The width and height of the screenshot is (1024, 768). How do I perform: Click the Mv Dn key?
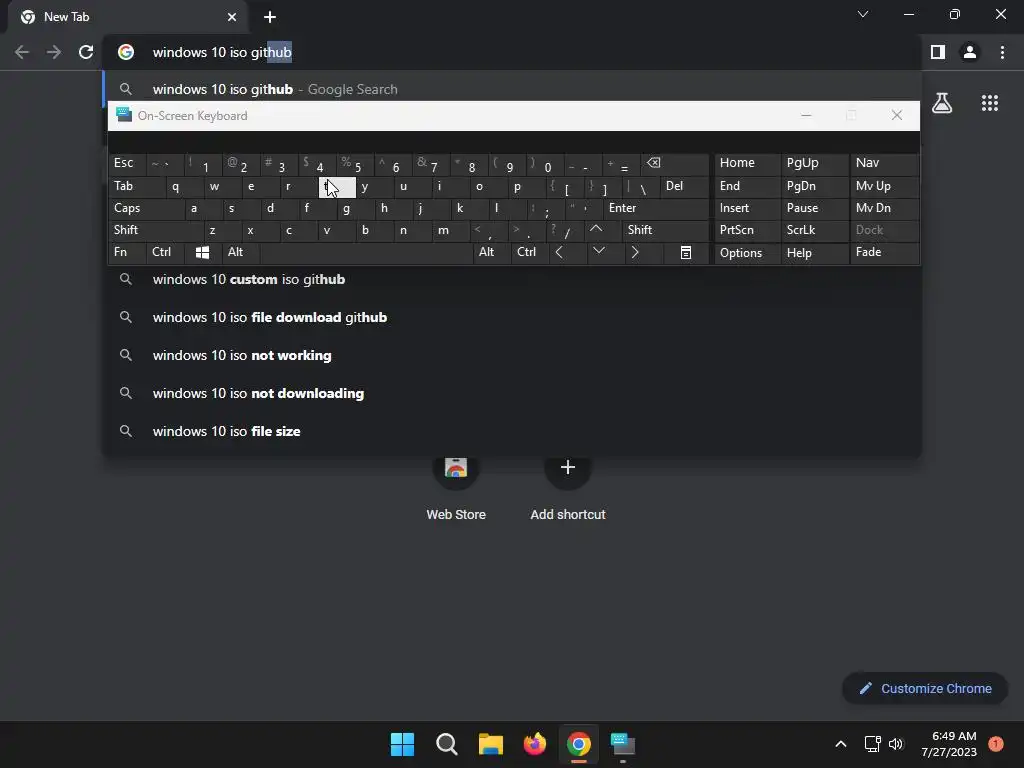pos(884,208)
